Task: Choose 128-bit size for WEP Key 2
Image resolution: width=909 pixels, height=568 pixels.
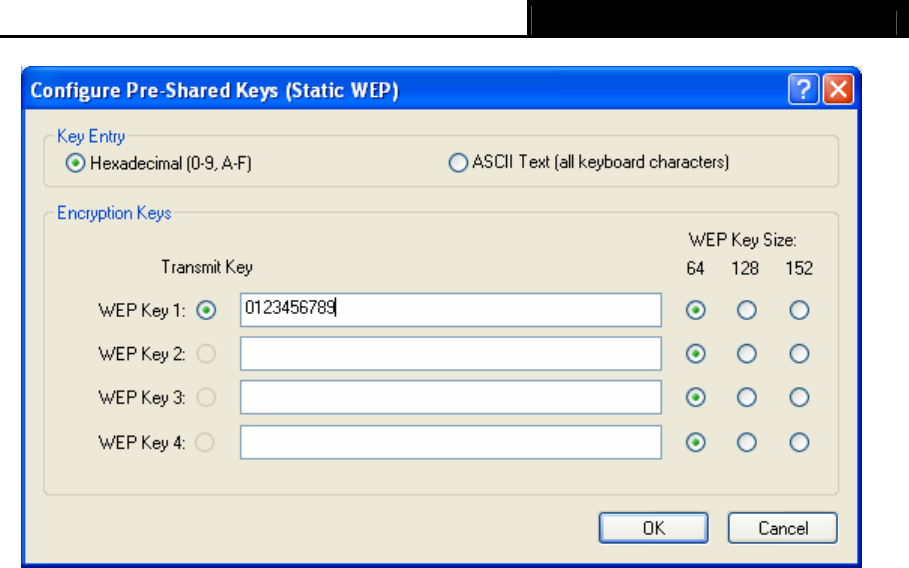Action: pyautogui.click(x=747, y=354)
